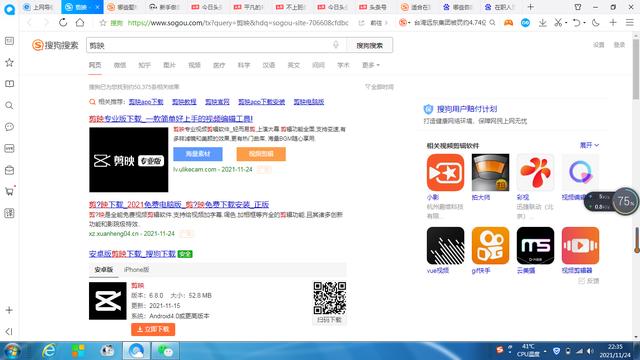
Task: Click the blue 海量素材 button
Action: [198, 154]
